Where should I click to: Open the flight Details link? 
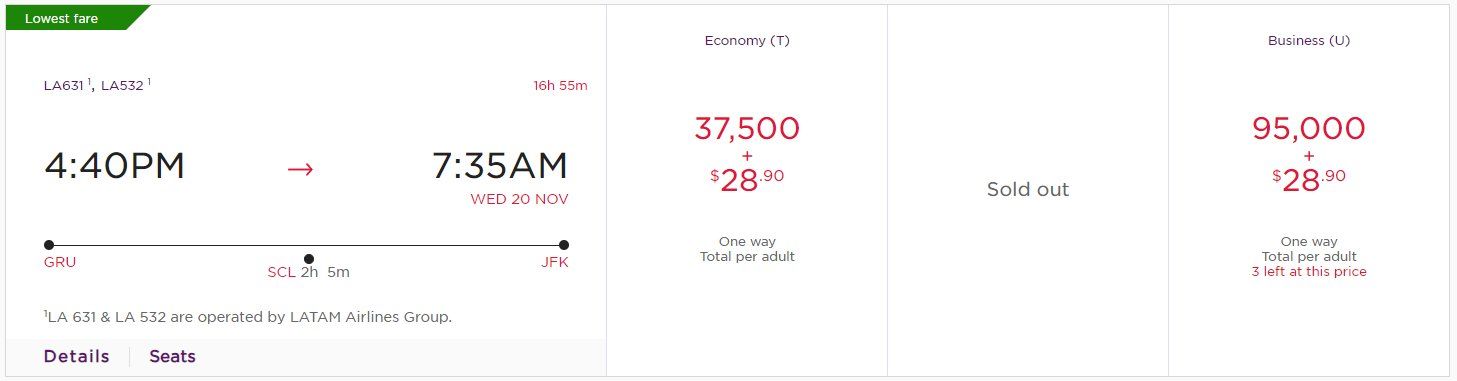coord(76,357)
